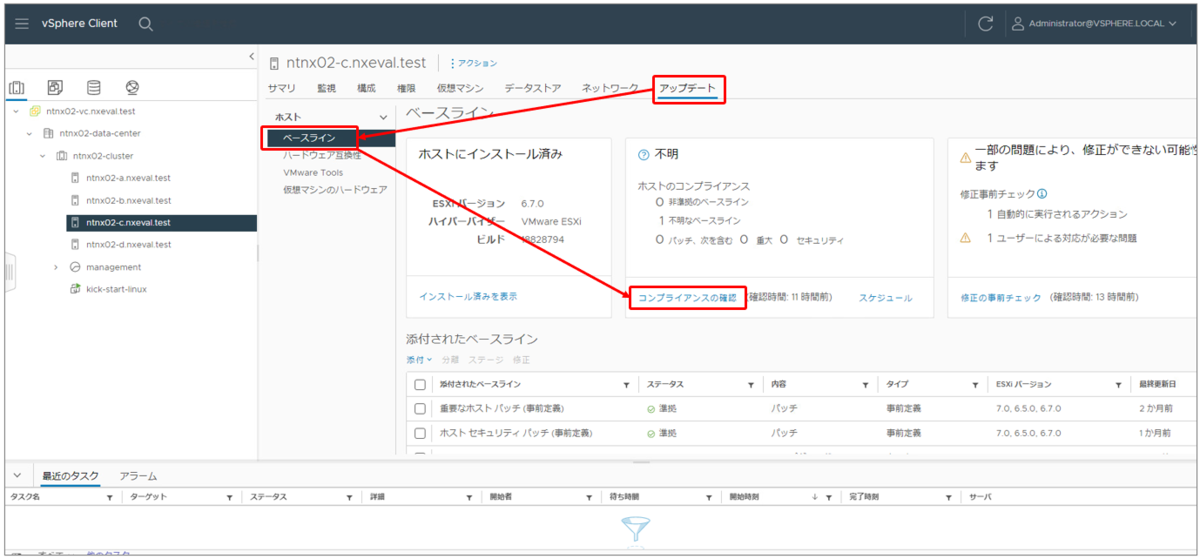1200x559 pixels.
Task: Select host ntnx02-d.nxeval.test in tree
Action: pyautogui.click(x=128, y=244)
